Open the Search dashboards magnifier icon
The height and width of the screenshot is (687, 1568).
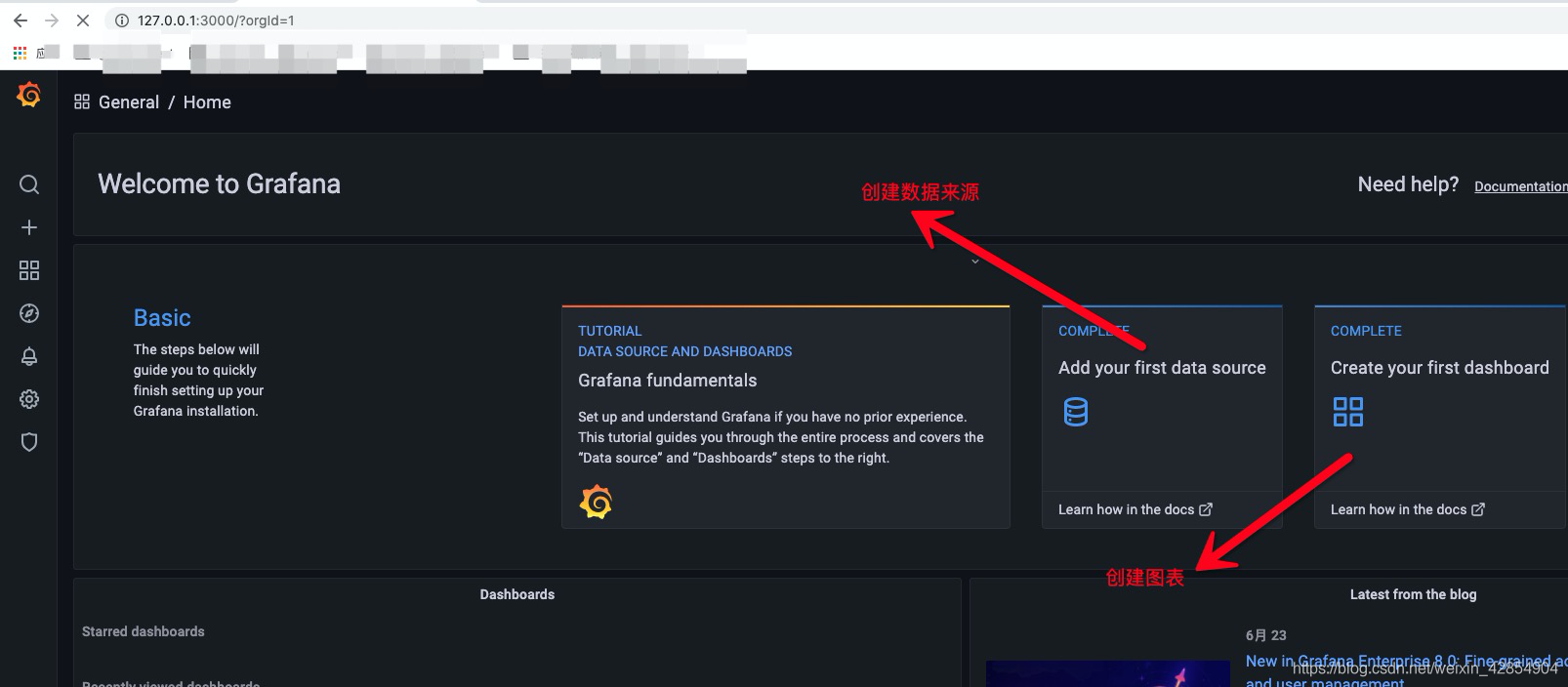29,184
